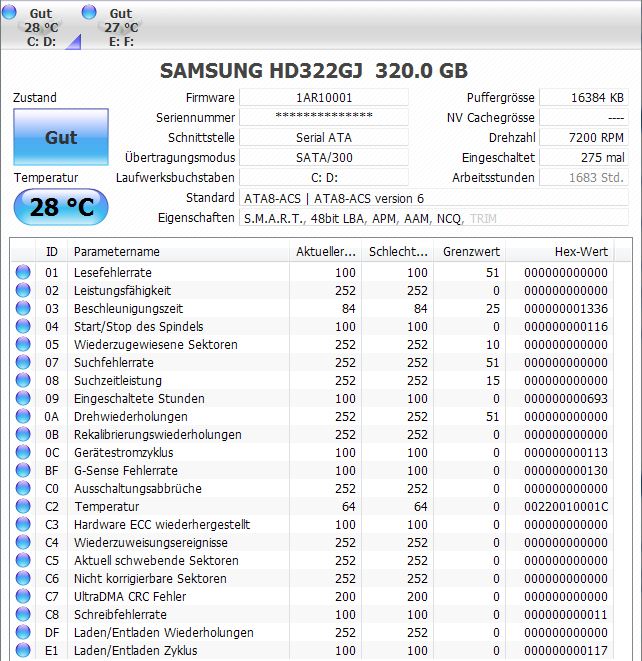This screenshot has width=642, height=661.
Task: Click status orb for UltraDMA CRC Fehler
Action: point(23,597)
